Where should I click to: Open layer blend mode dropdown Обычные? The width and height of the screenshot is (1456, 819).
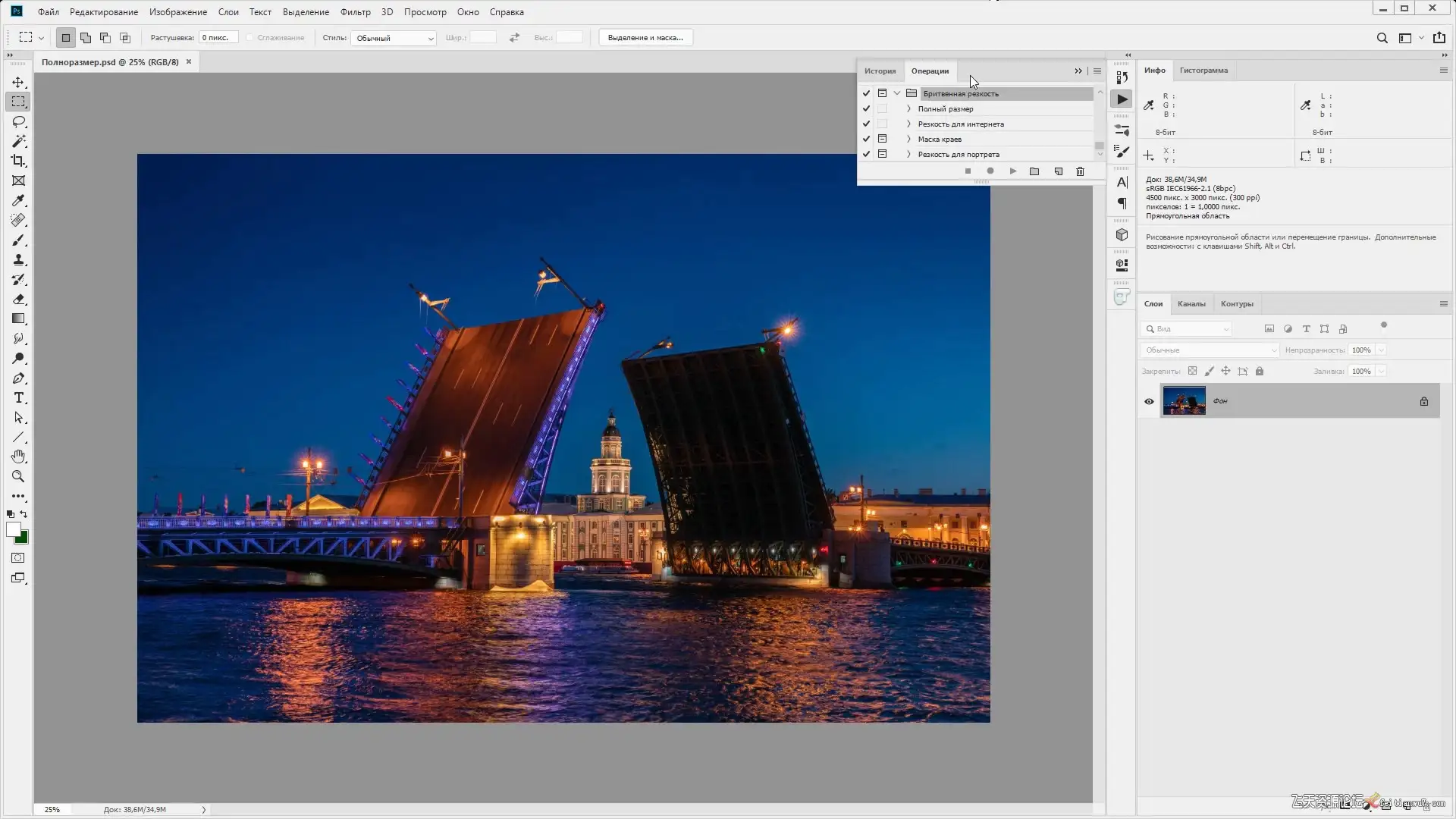[x=1210, y=350]
